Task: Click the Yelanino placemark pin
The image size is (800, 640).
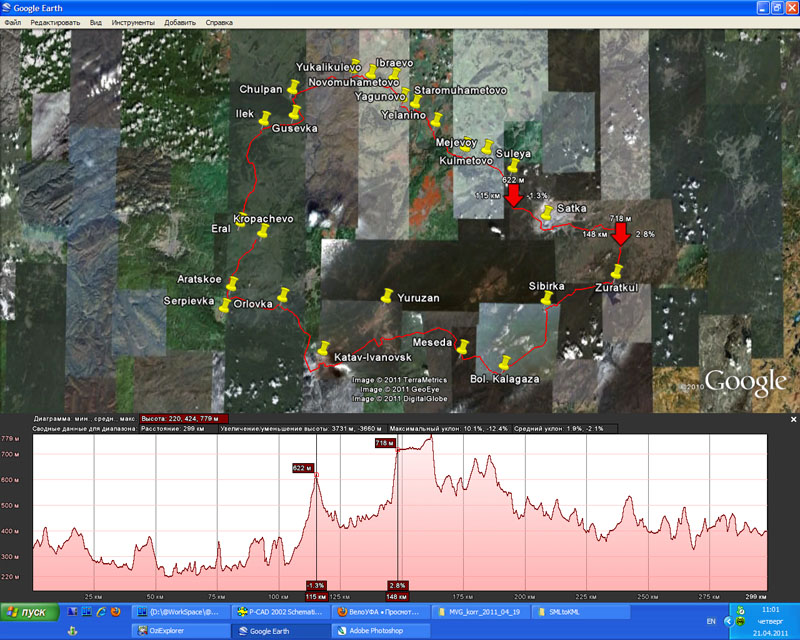Action: 436,120
